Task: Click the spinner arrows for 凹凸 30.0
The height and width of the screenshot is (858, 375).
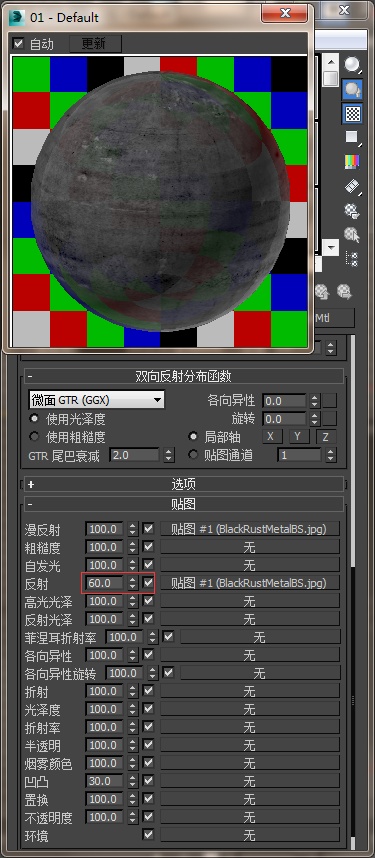Action: pos(132,781)
